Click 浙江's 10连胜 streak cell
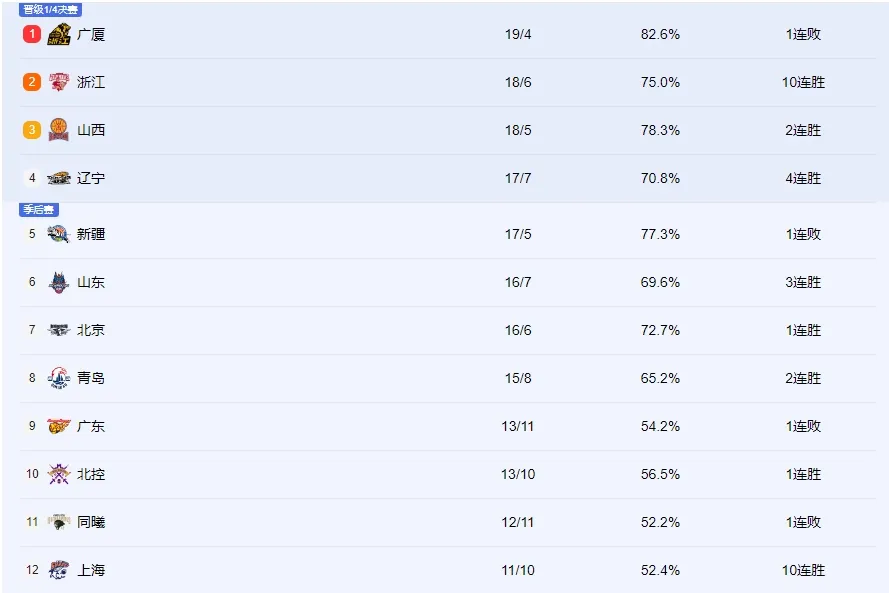Screen dimensions: 889x593 803,82
